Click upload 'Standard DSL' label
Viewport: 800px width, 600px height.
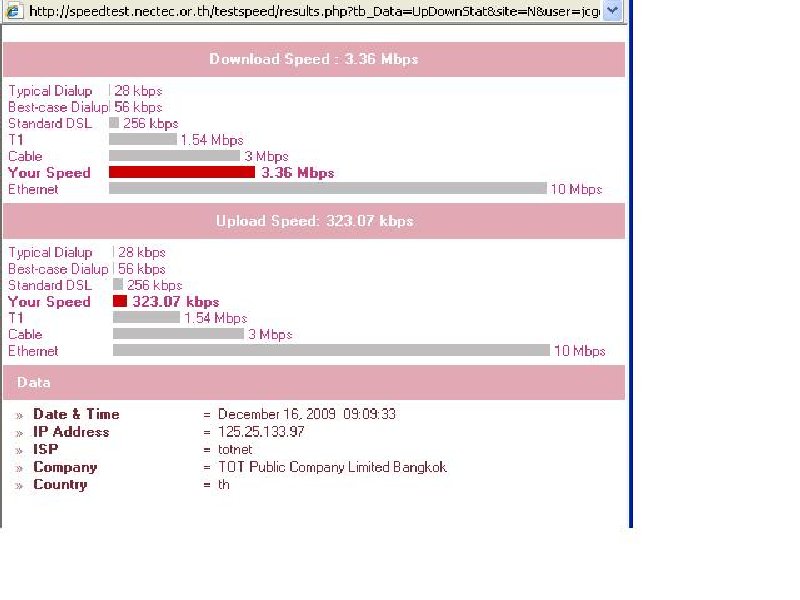pos(50,285)
